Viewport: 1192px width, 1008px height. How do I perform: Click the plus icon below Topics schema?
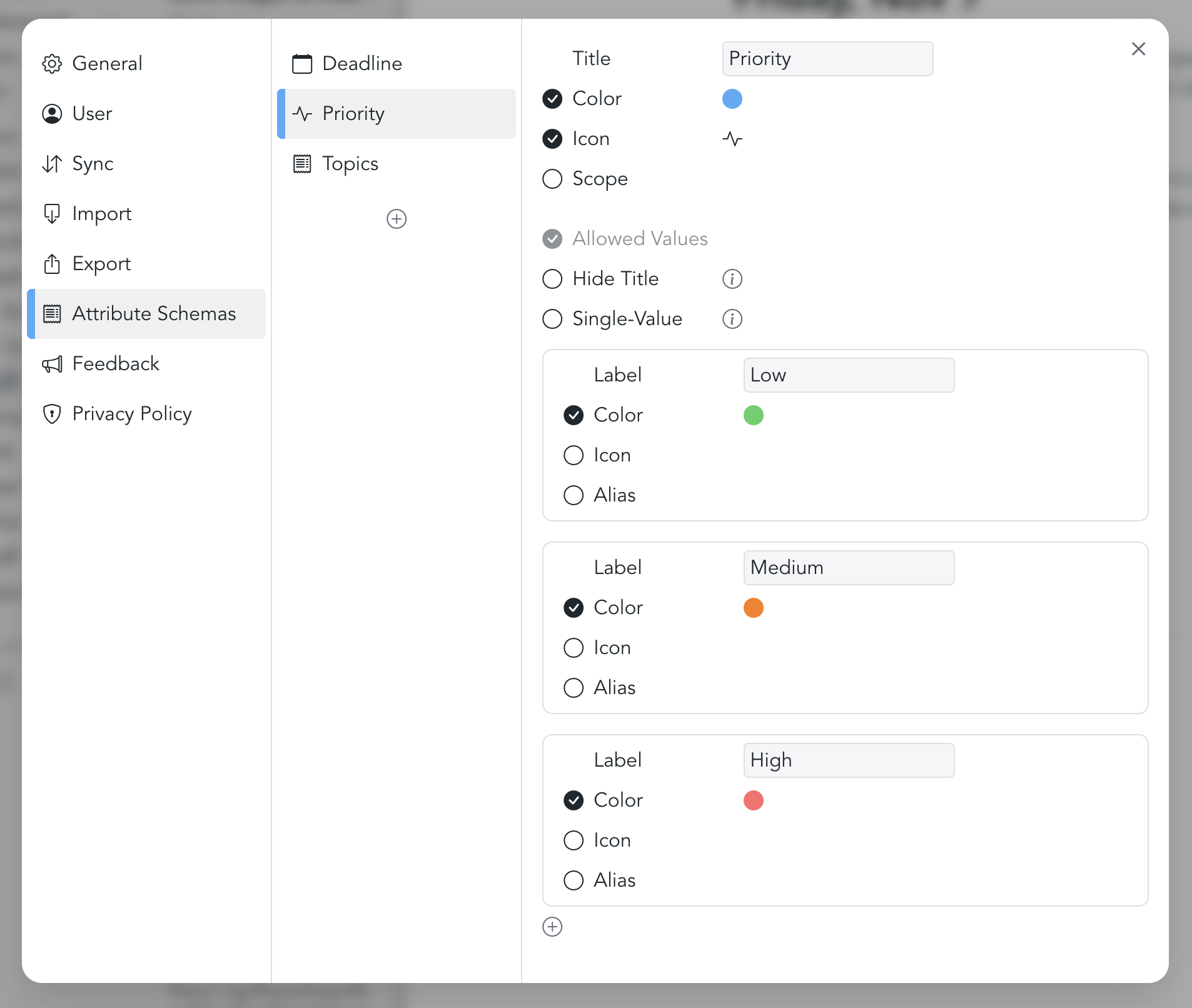click(x=396, y=219)
